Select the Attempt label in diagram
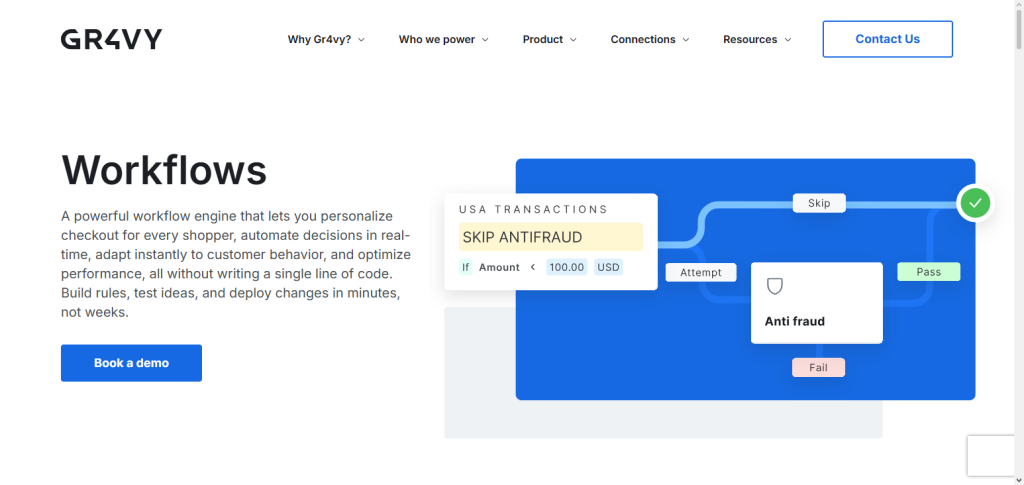Viewport: 1024px width, 485px height. (x=701, y=272)
